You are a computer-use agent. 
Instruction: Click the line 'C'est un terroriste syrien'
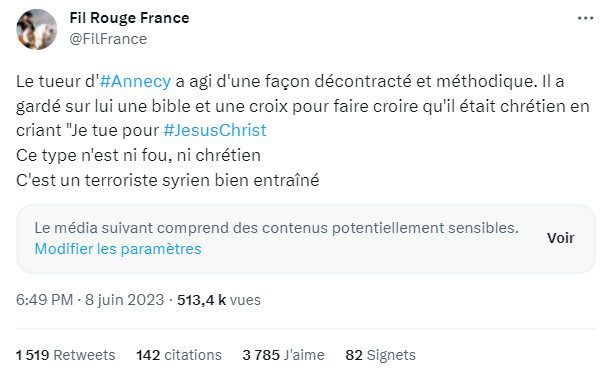tap(168, 180)
